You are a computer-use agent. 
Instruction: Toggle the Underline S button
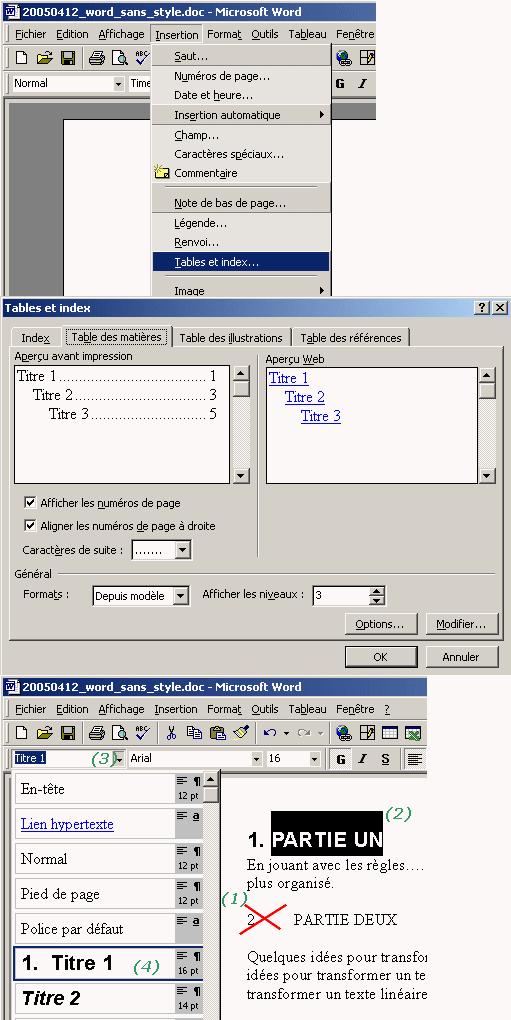point(385,759)
